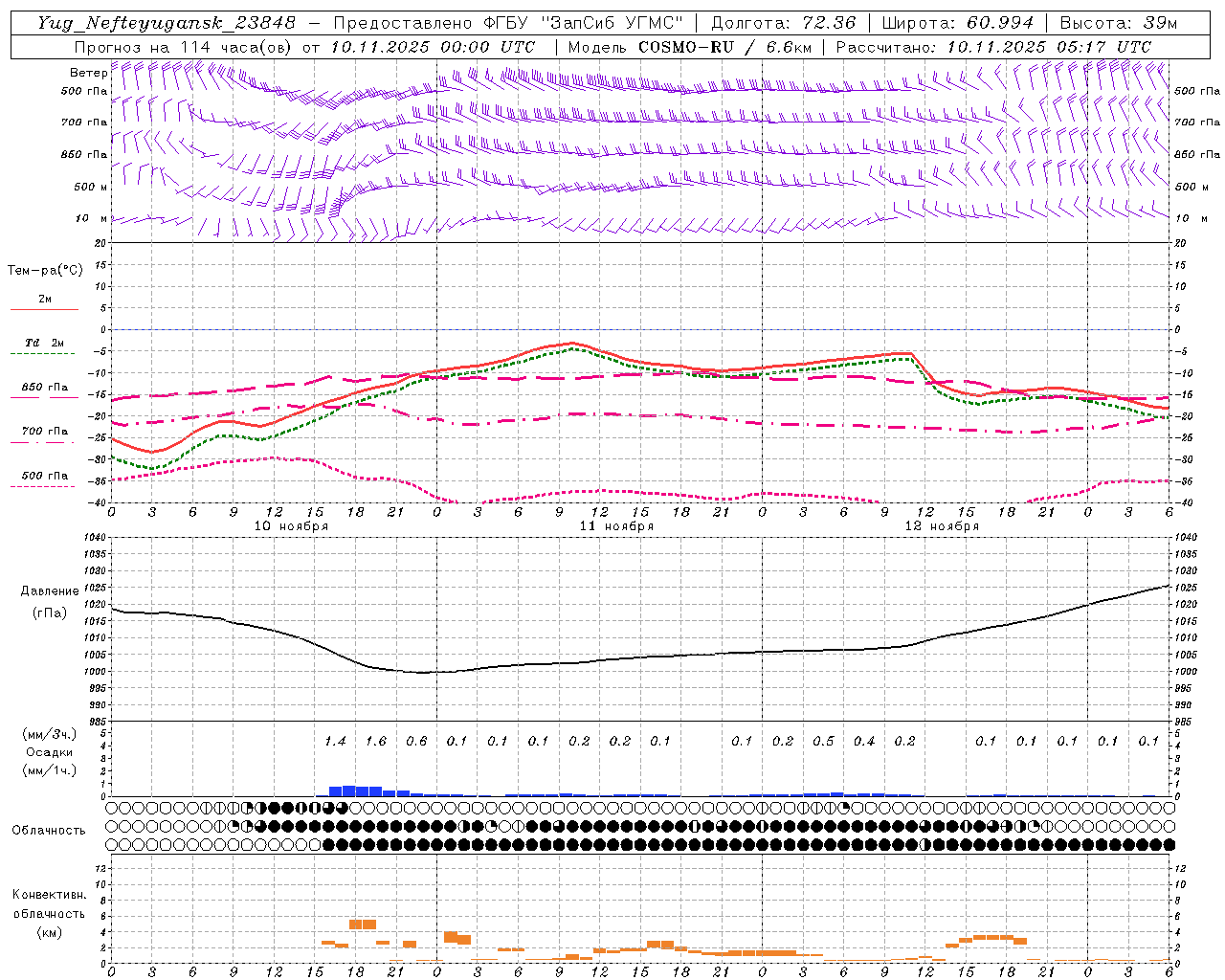The width and height of the screenshot is (1225, 980).
Task: Click the precipitation value '1.6'
Action: pos(376,741)
